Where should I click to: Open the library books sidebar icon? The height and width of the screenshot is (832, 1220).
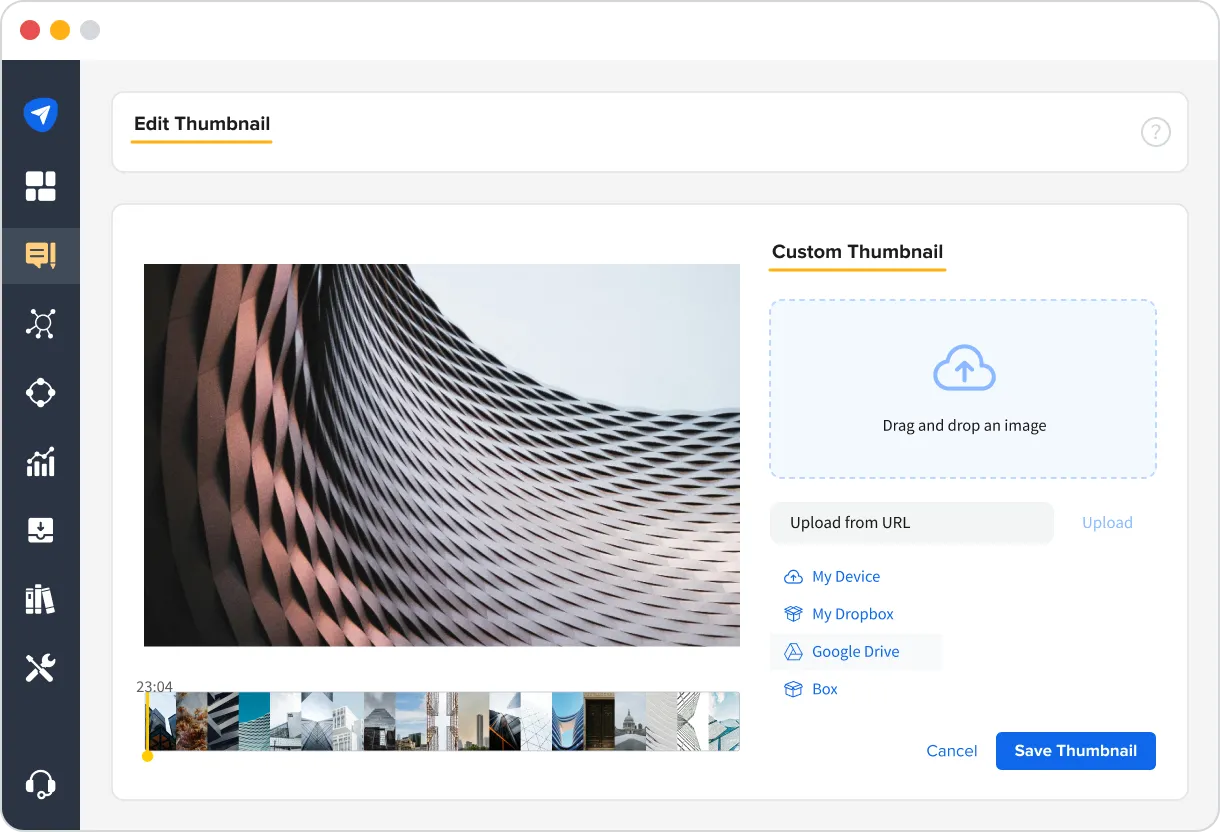pos(41,599)
